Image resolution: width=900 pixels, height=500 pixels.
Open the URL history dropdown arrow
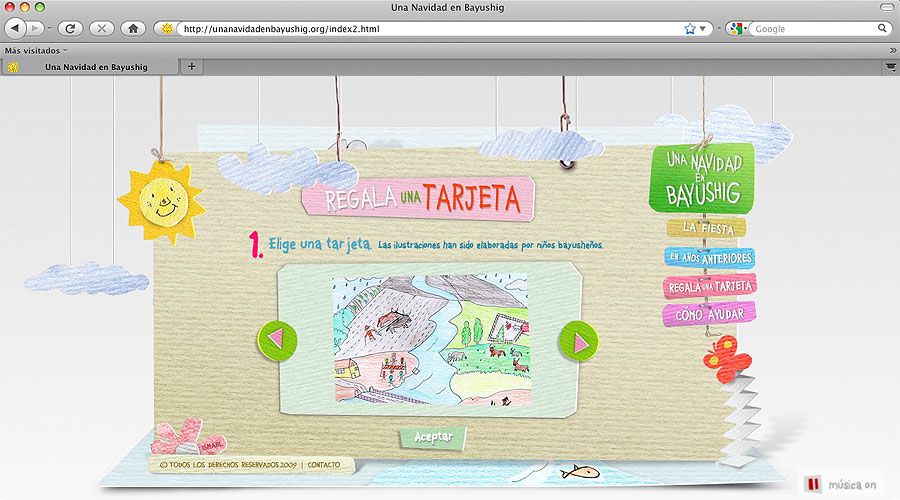point(703,29)
